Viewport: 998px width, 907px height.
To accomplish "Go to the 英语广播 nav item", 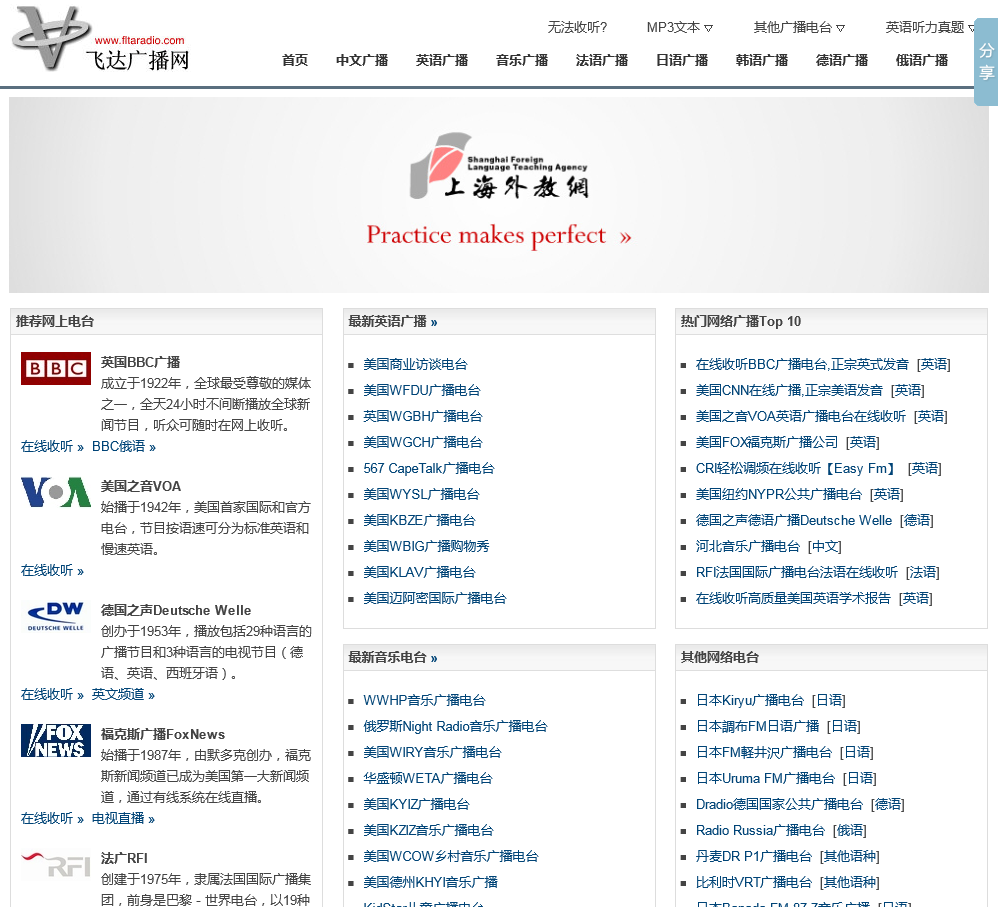I will [442, 60].
